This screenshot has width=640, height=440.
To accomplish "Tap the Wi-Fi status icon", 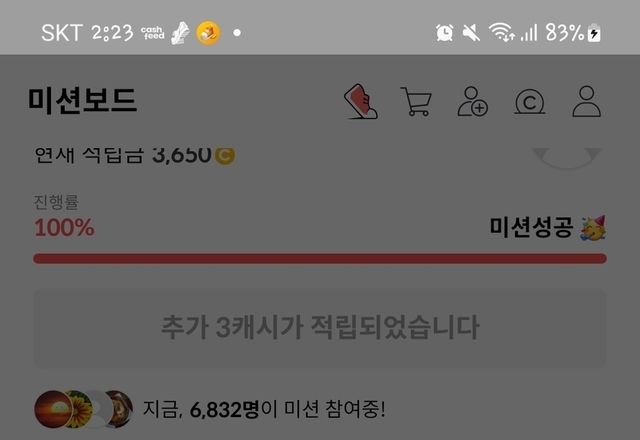I will coord(502,33).
